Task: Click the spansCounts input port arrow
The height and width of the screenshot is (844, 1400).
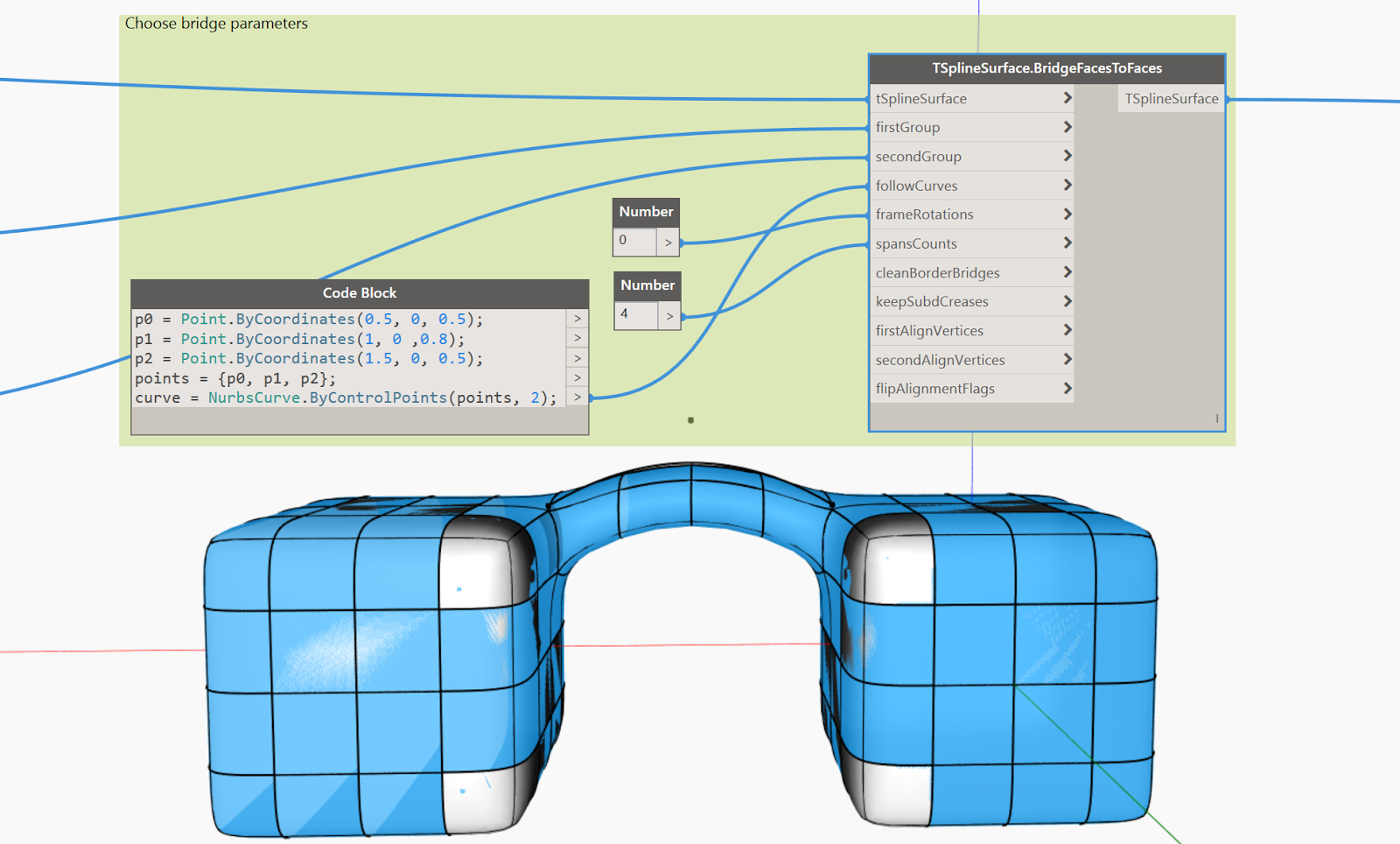Action: 1067,243
